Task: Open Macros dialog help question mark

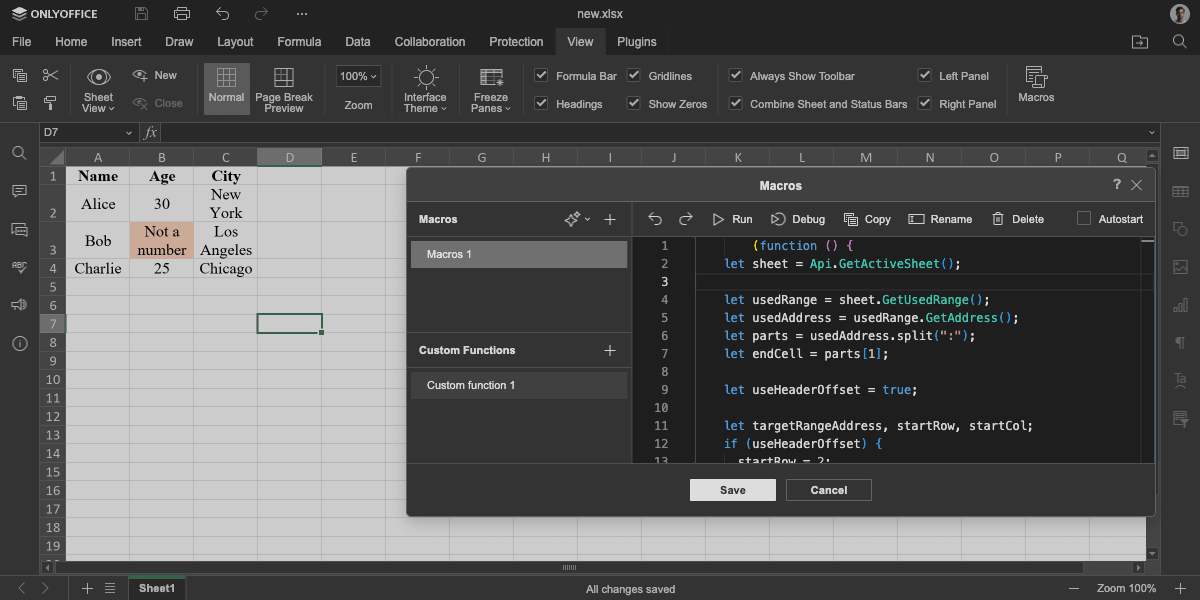Action: coord(1117,185)
